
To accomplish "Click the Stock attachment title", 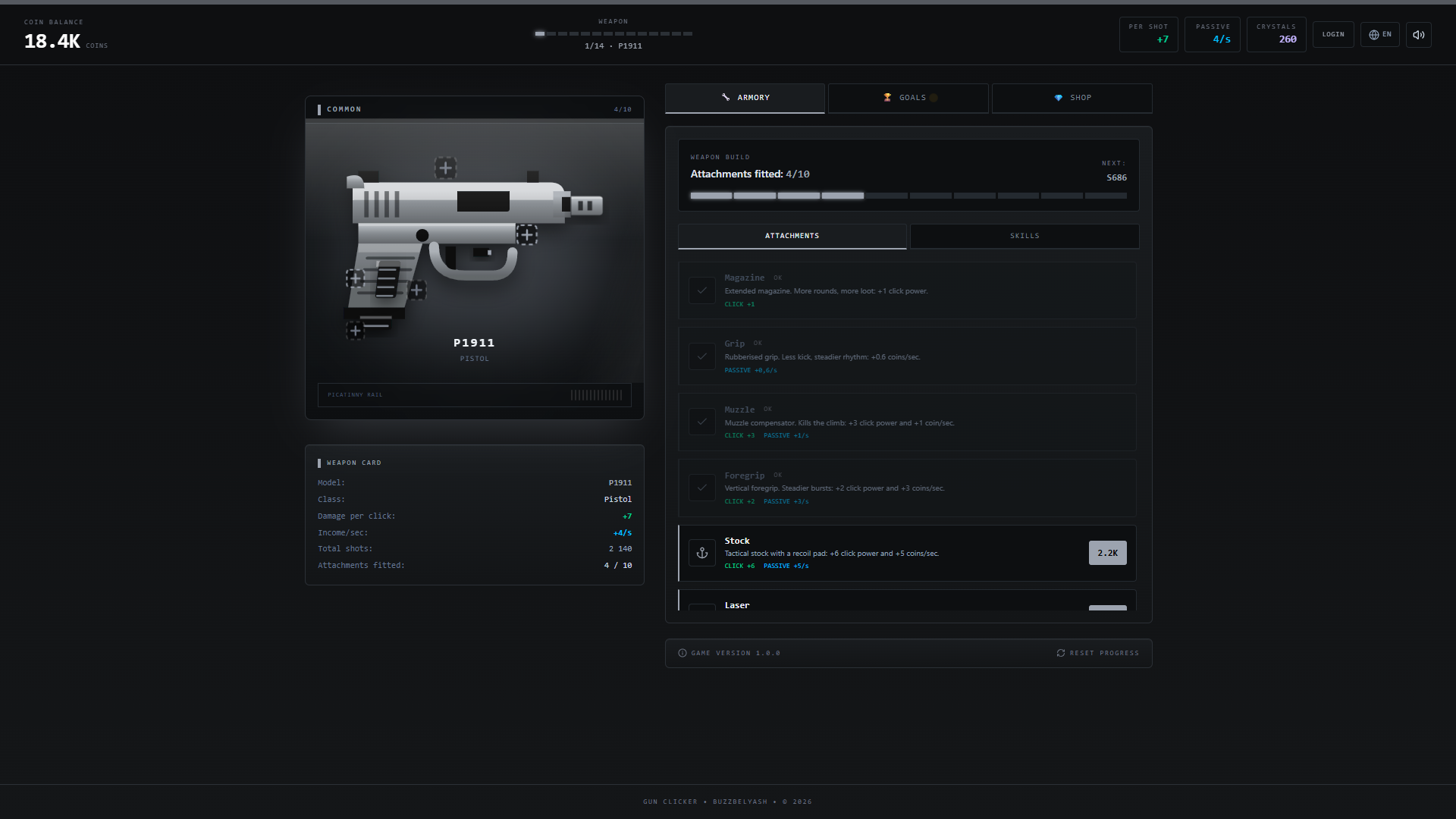I will pos(736,541).
